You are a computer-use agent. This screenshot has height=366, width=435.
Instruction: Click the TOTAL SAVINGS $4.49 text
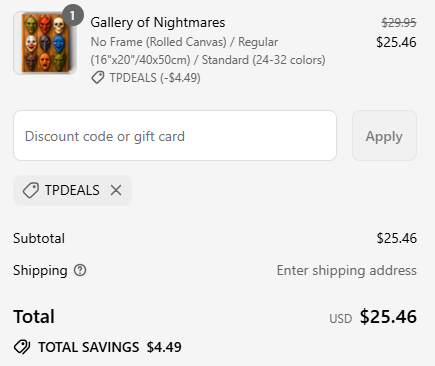tap(110, 347)
